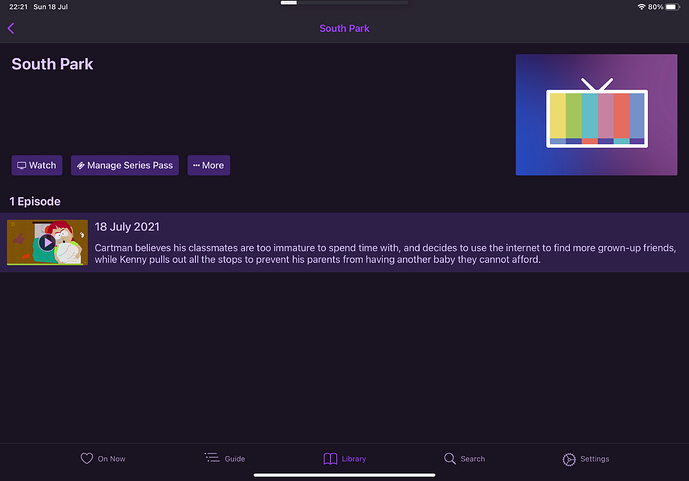Select the Library book icon
This screenshot has width=689, height=481.
(331, 458)
